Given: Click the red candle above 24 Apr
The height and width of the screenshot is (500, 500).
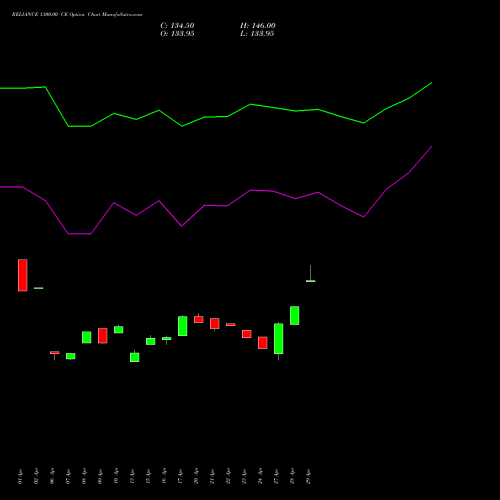Looking at the screenshot, I should (263, 343).
